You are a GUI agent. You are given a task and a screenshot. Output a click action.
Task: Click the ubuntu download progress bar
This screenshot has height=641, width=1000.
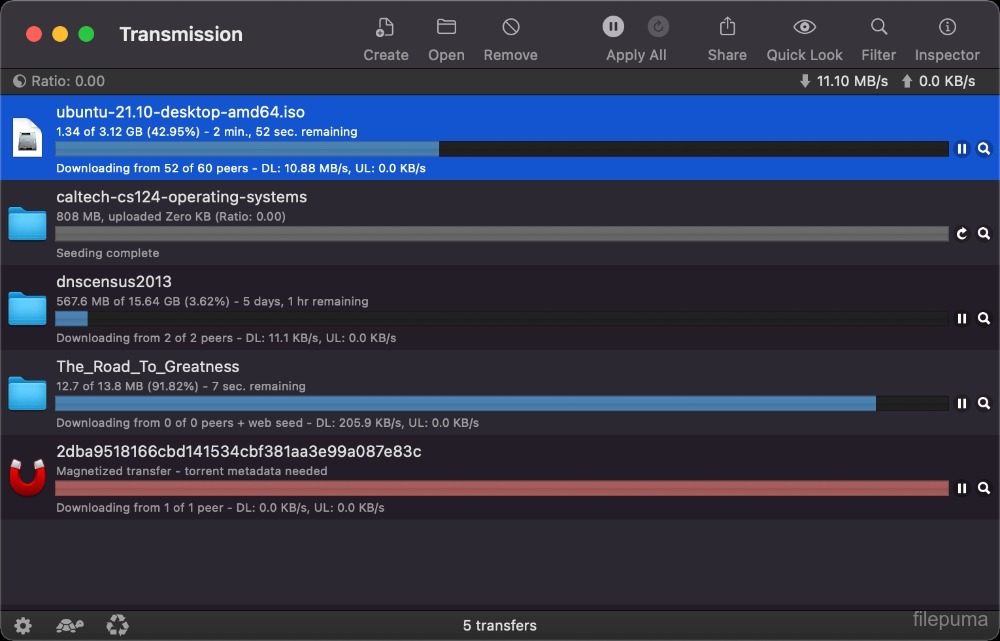500,149
